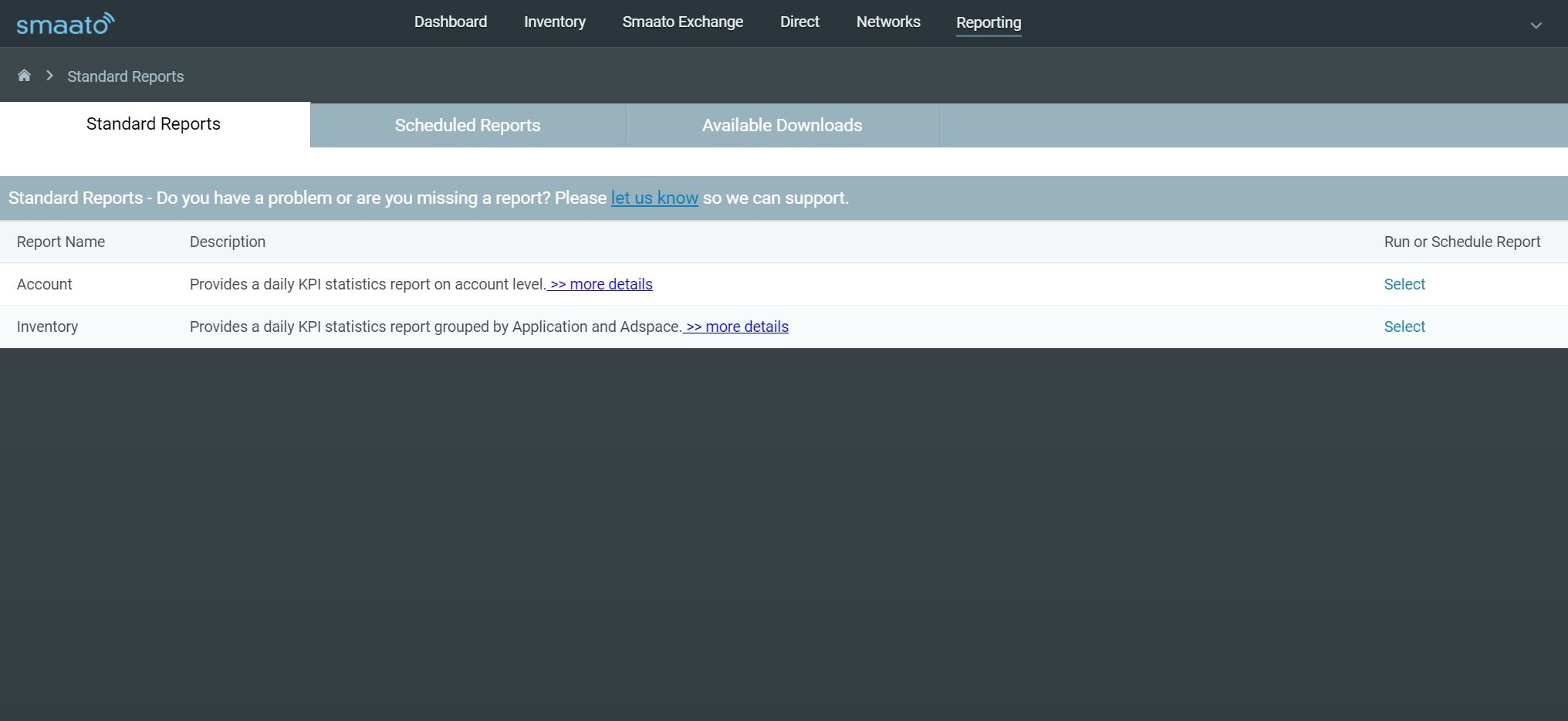Select the Account report to run

1404,284
